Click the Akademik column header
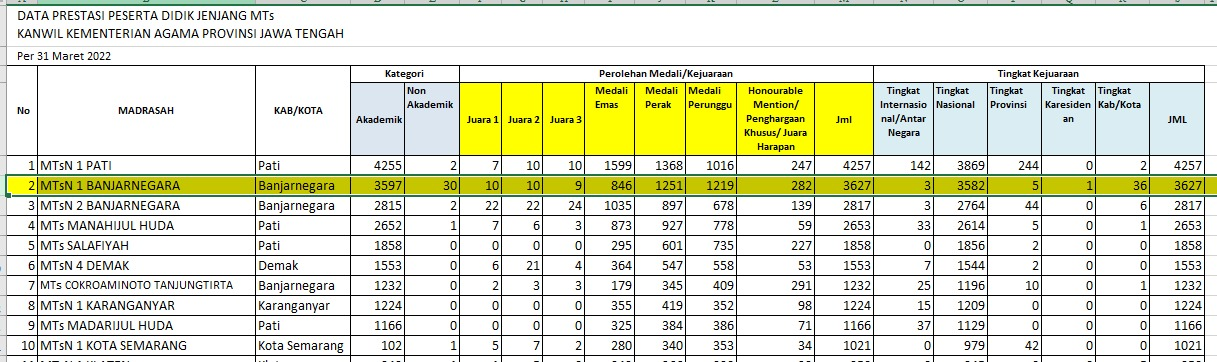Viewport: 1217px width, 362px height. [378, 120]
